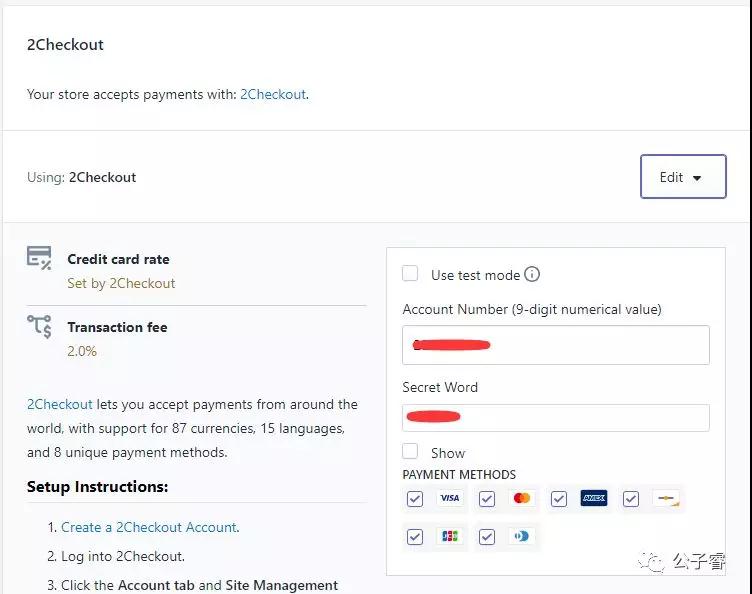Click the card logo right of AMEX

tap(667, 498)
